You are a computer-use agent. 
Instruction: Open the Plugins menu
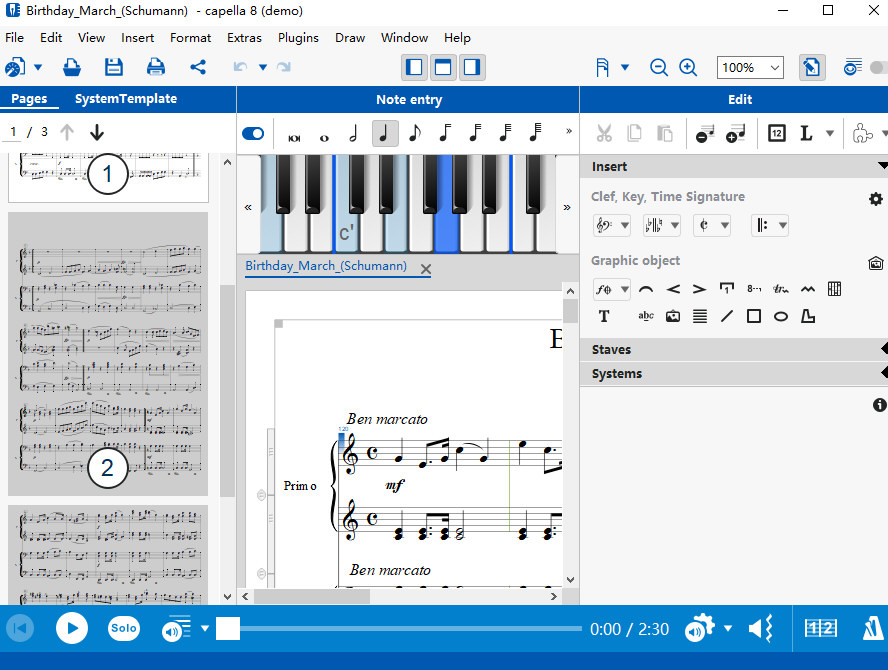298,38
